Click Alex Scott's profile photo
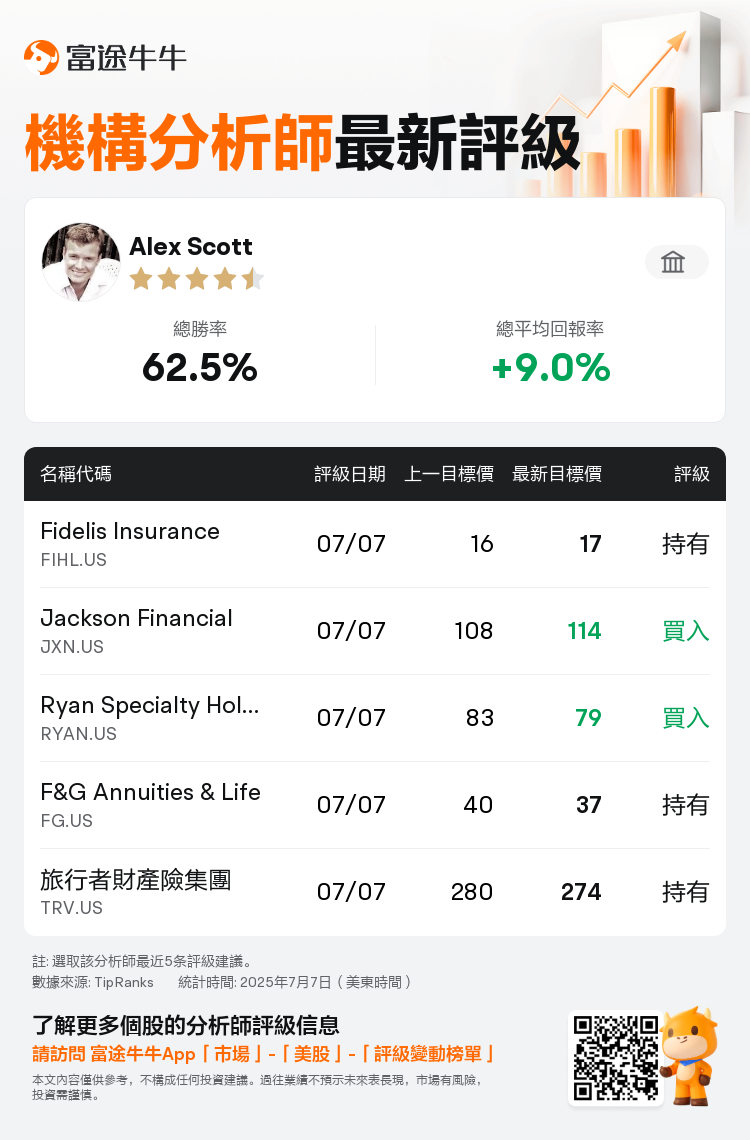This screenshot has height=1140, width=750. click(81, 262)
